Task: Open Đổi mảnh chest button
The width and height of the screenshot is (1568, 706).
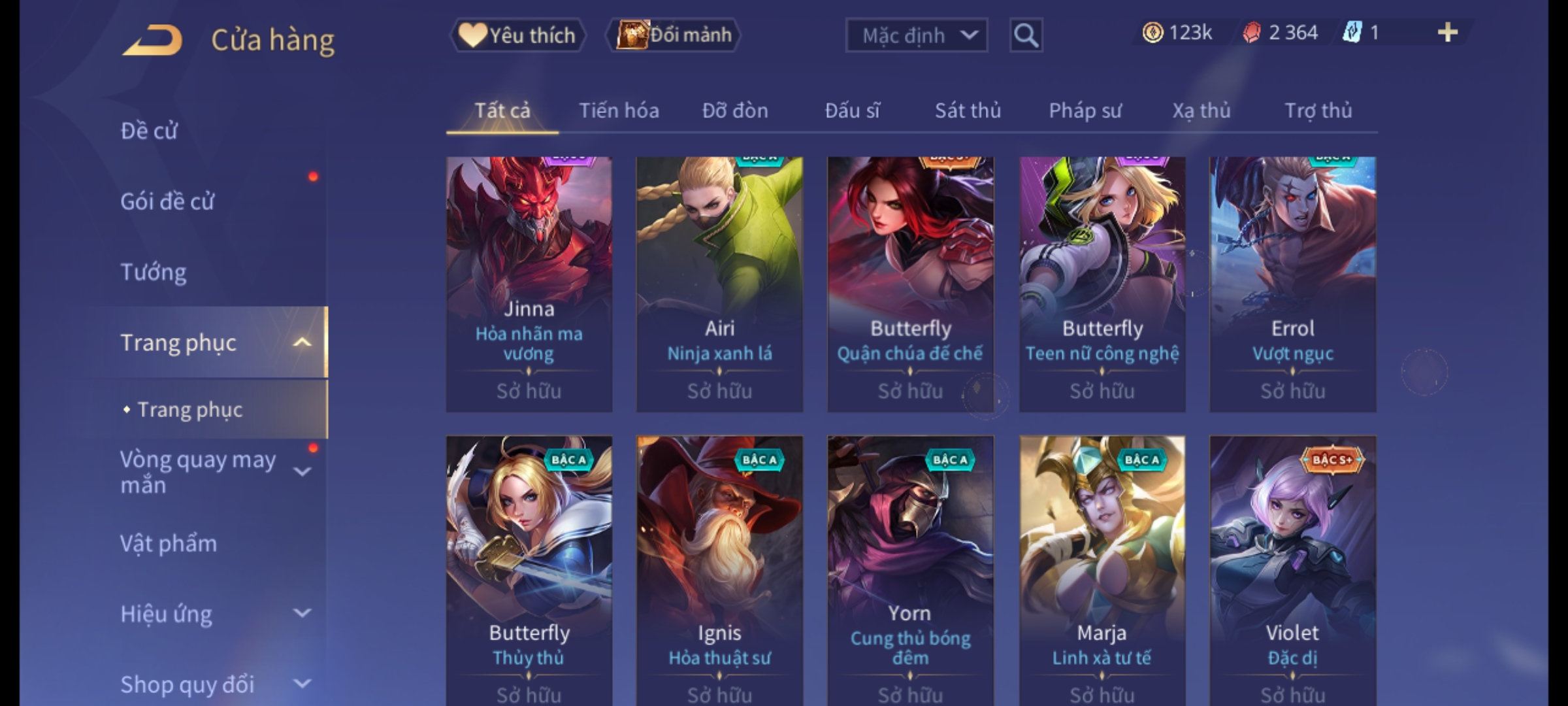Action: tap(674, 35)
